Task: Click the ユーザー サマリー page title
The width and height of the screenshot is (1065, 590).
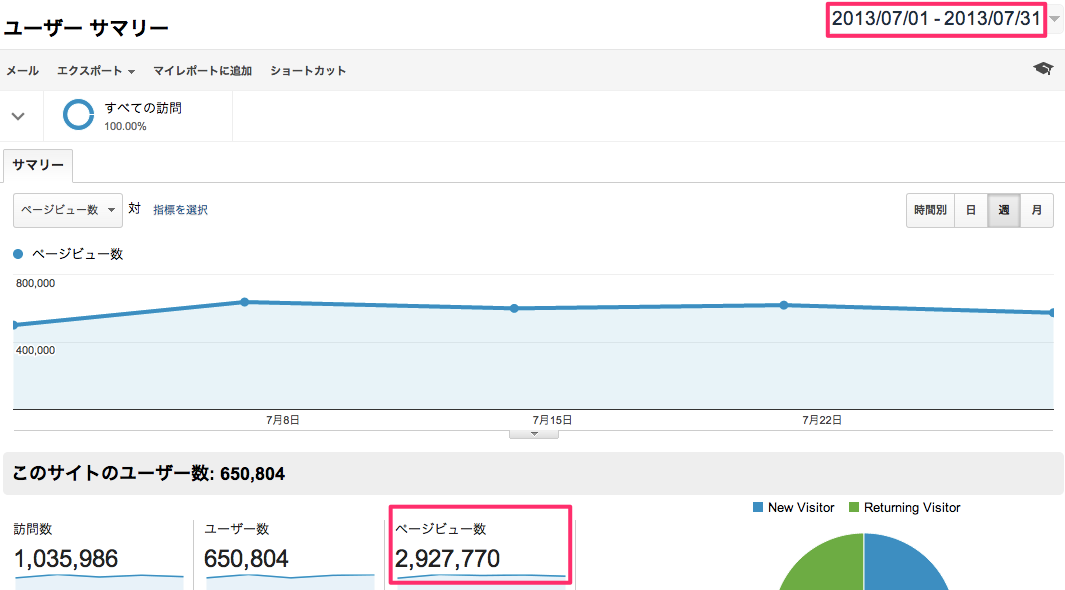Action: [x=86, y=29]
